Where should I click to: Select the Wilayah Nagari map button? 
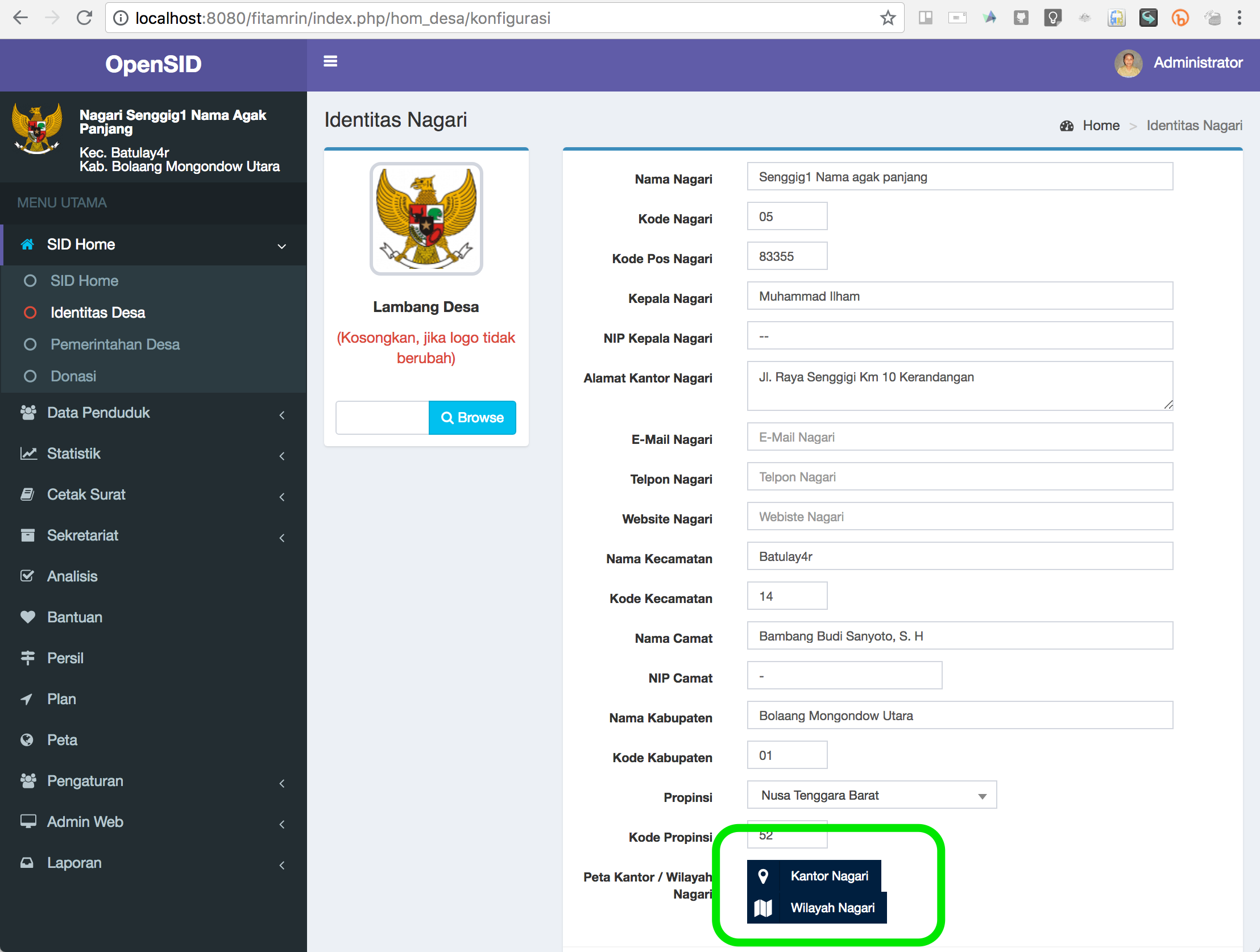[x=816, y=908]
